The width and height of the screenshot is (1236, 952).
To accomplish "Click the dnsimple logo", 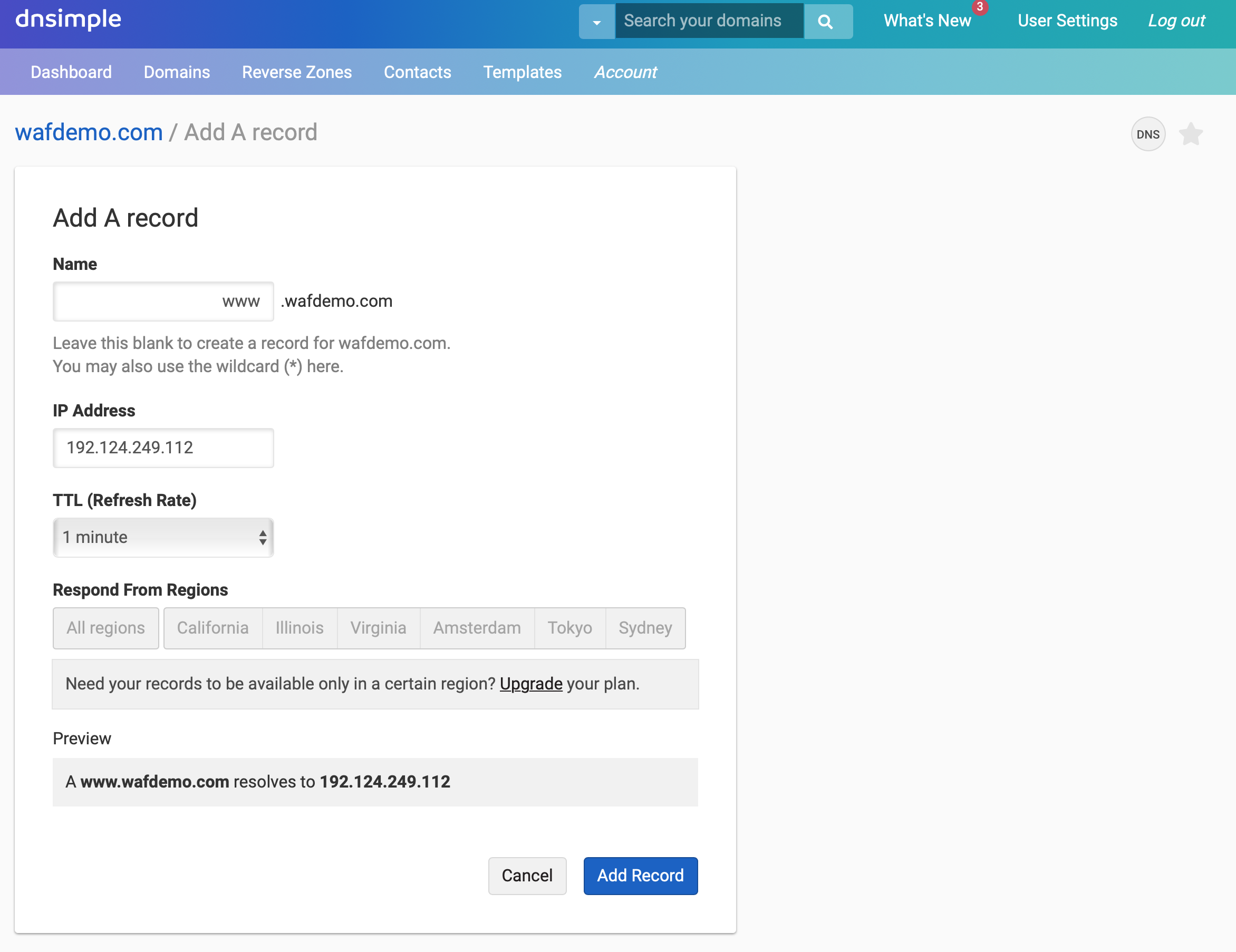I will [x=68, y=19].
